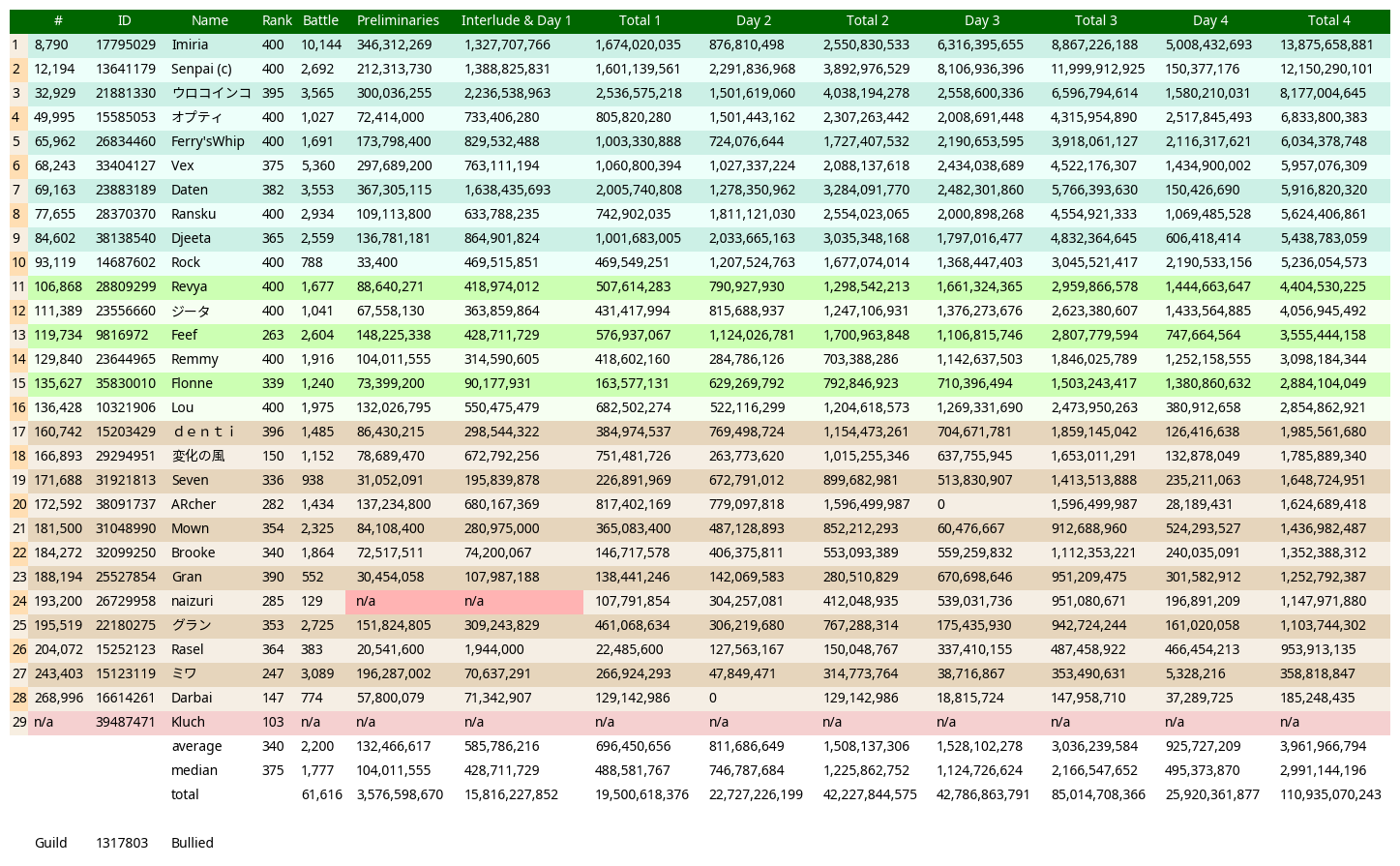Image resolution: width=1400 pixels, height=866 pixels.
Task: Select the median Day 4 value "495,373,870"
Action: pyautogui.click(x=1204, y=770)
